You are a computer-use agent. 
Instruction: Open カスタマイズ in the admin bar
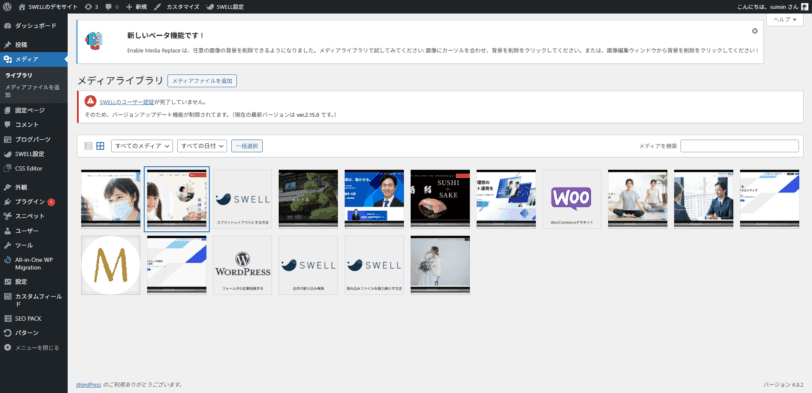click(177, 7)
